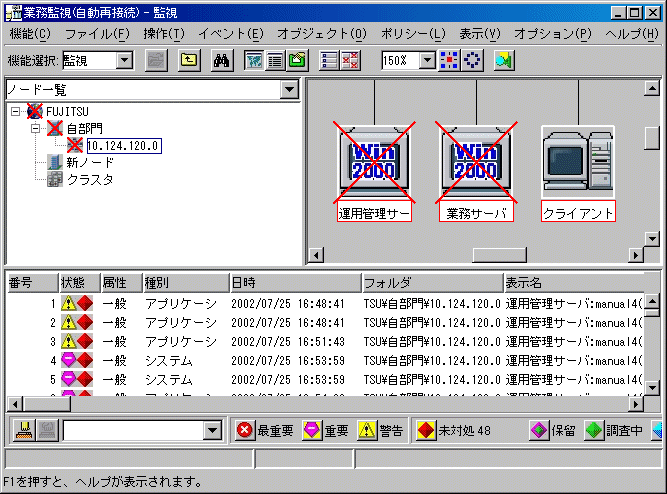667x494 pixels.
Task: Open the ポリシー(L) menu
Action: [413, 34]
